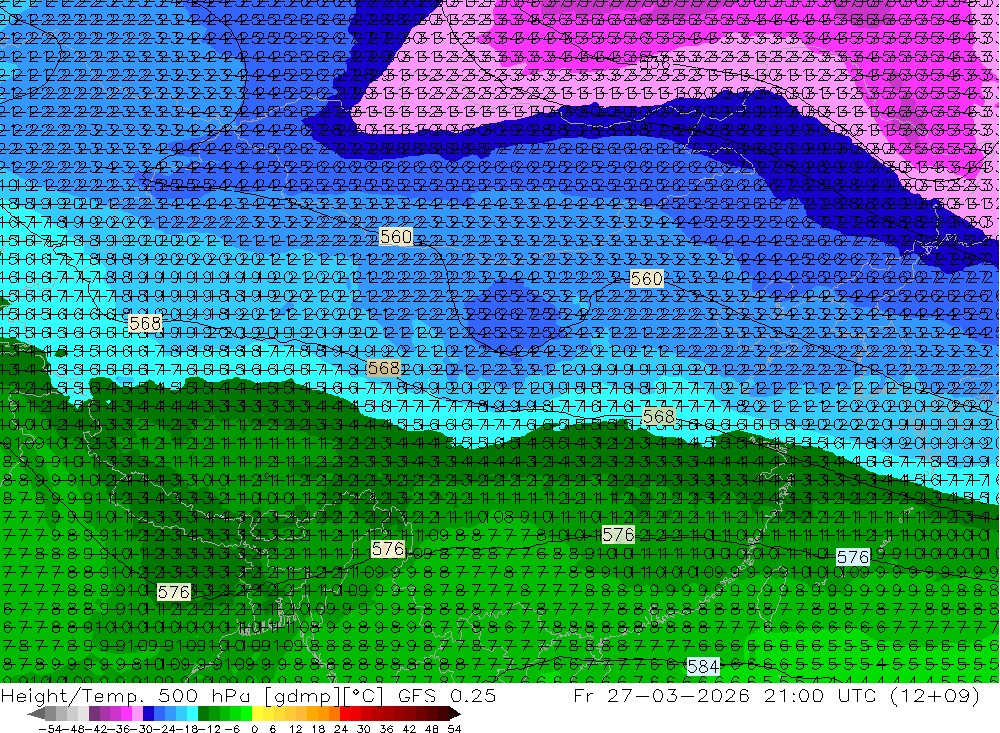Screen dimensions: 1000x733
Task: Click the darkest green legend swatch
Action: (203, 714)
